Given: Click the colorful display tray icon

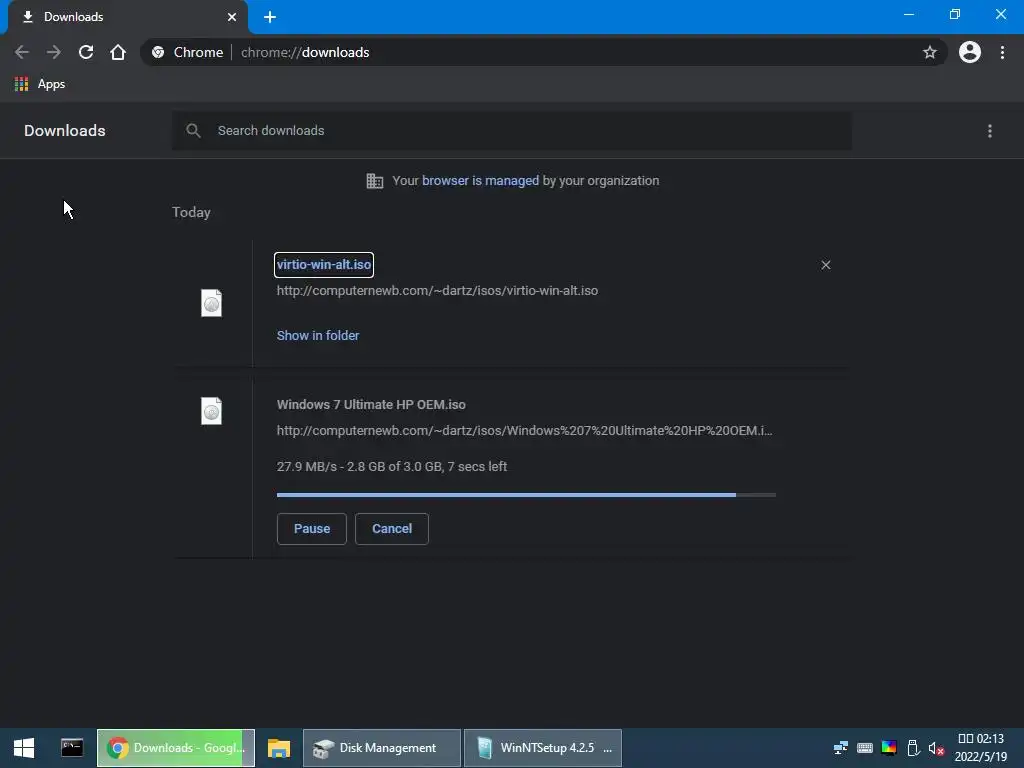Looking at the screenshot, I should 889,748.
